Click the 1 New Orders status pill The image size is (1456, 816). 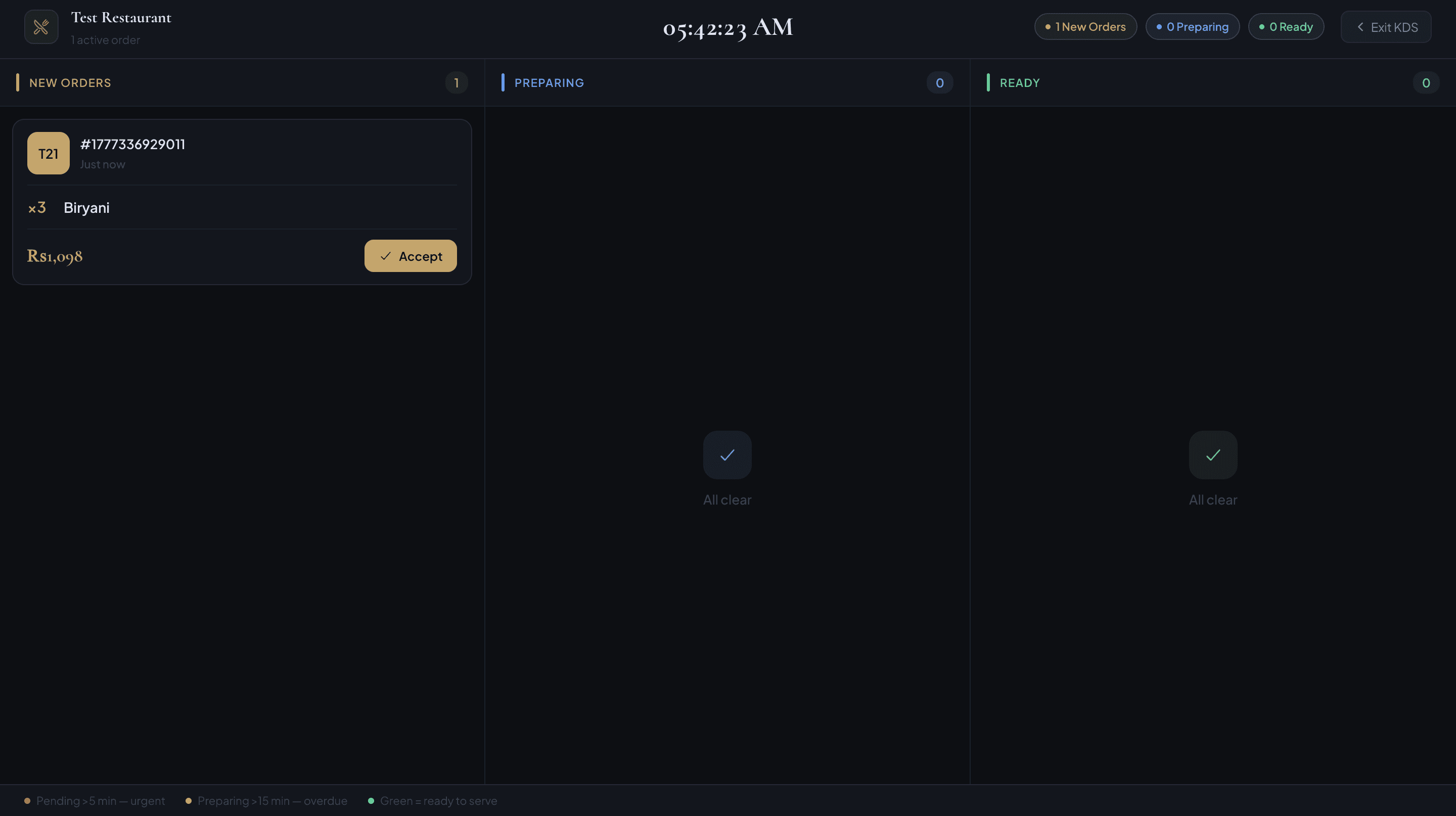click(1085, 27)
